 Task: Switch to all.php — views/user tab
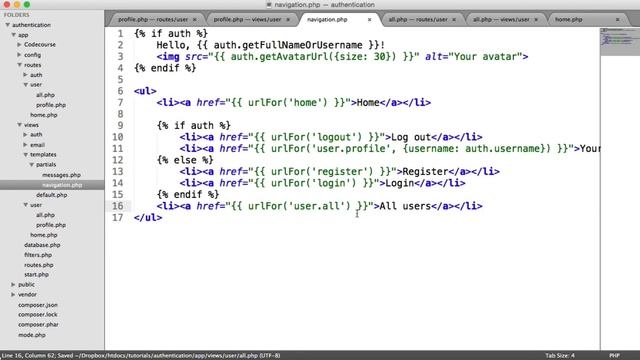click(501, 19)
